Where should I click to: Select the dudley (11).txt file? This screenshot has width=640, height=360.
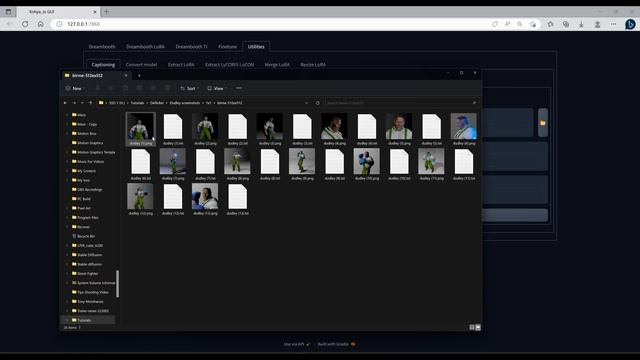[x=464, y=164]
